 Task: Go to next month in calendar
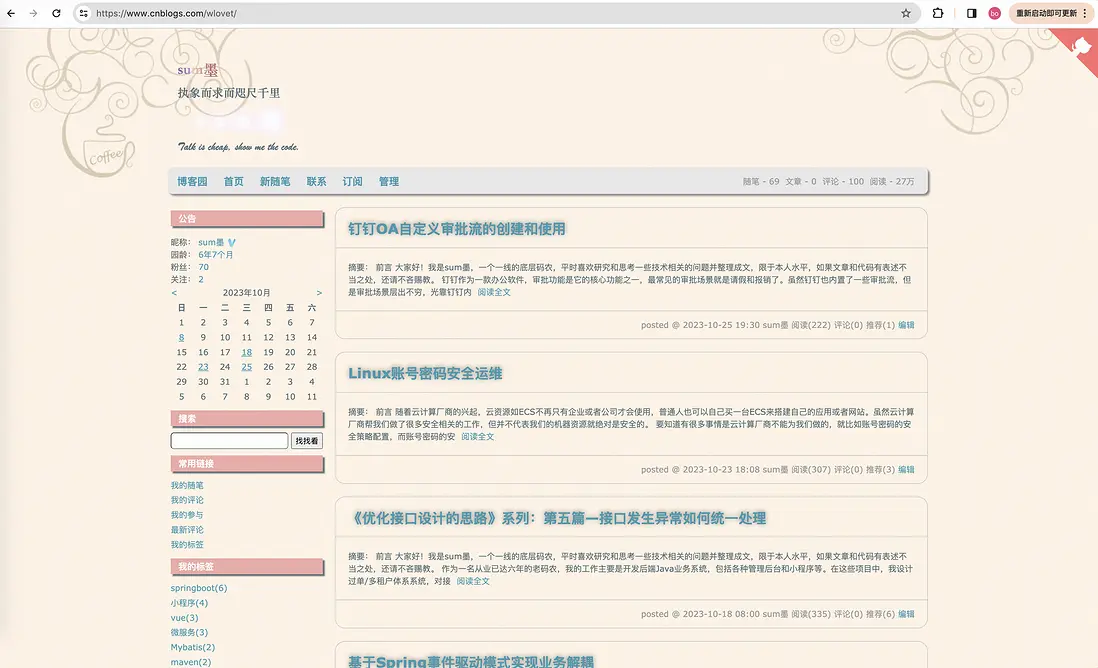(319, 293)
